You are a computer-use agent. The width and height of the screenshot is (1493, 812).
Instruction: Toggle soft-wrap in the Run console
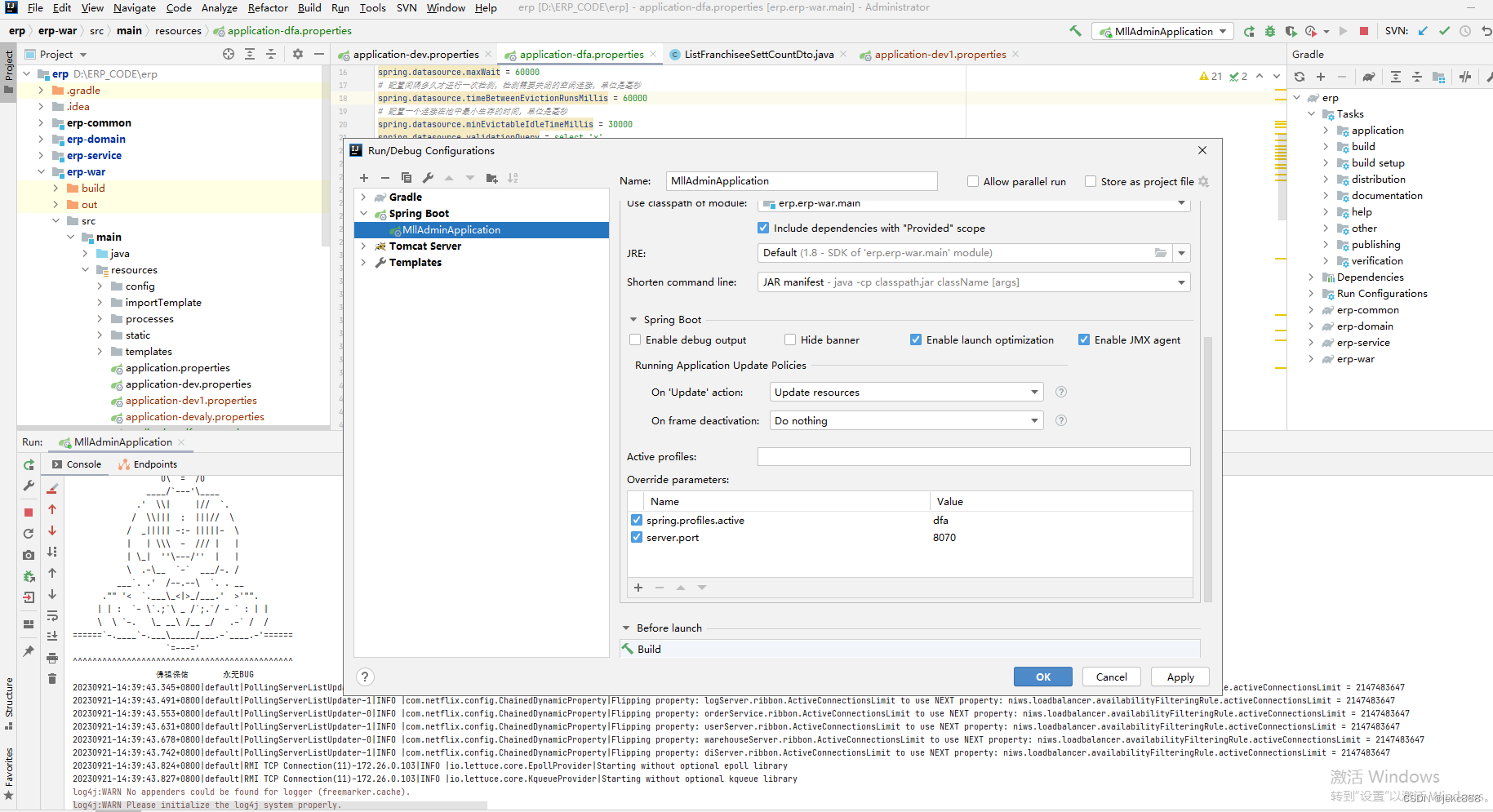click(x=52, y=615)
